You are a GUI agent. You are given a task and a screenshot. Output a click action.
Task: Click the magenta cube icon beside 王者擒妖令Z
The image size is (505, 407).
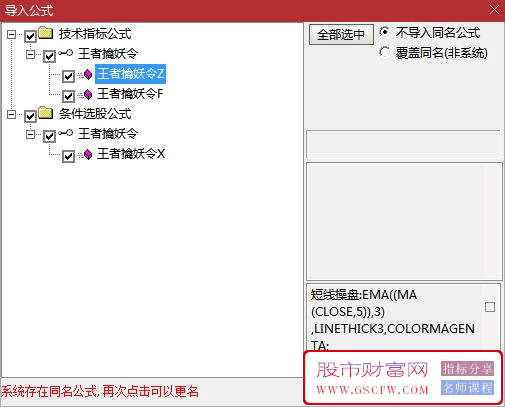pyautogui.click(x=88, y=74)
